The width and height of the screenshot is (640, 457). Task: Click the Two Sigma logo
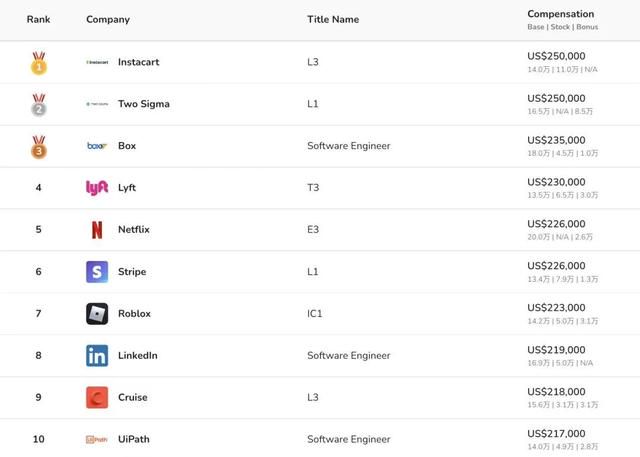[97, 104]
